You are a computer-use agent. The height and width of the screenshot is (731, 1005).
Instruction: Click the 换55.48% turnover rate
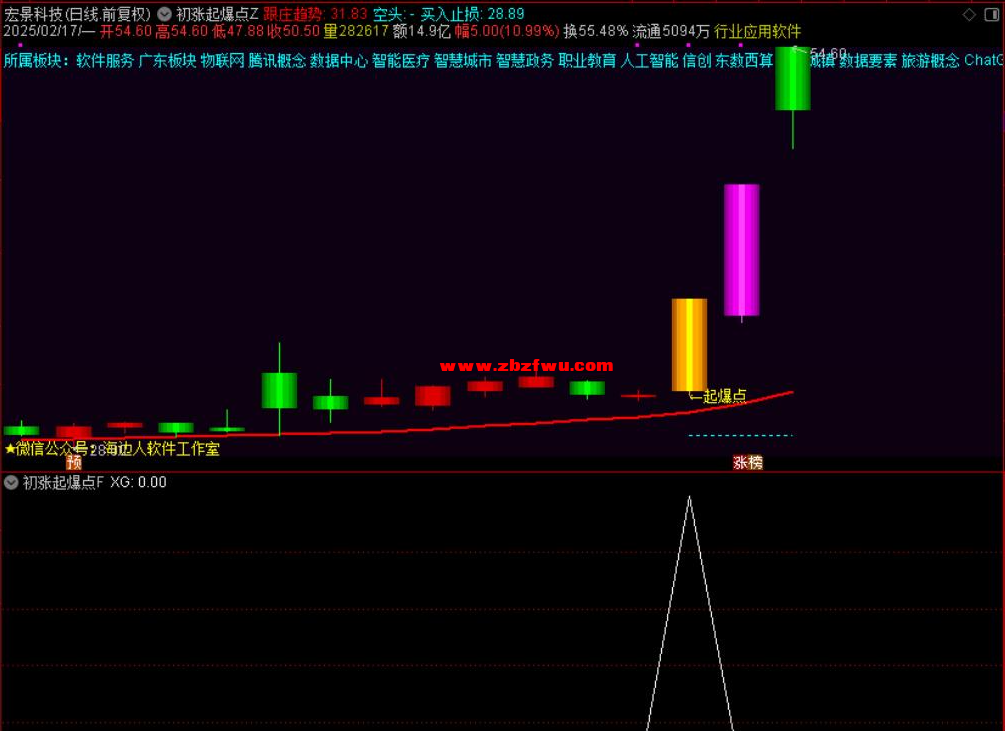[x=596, y=31]
